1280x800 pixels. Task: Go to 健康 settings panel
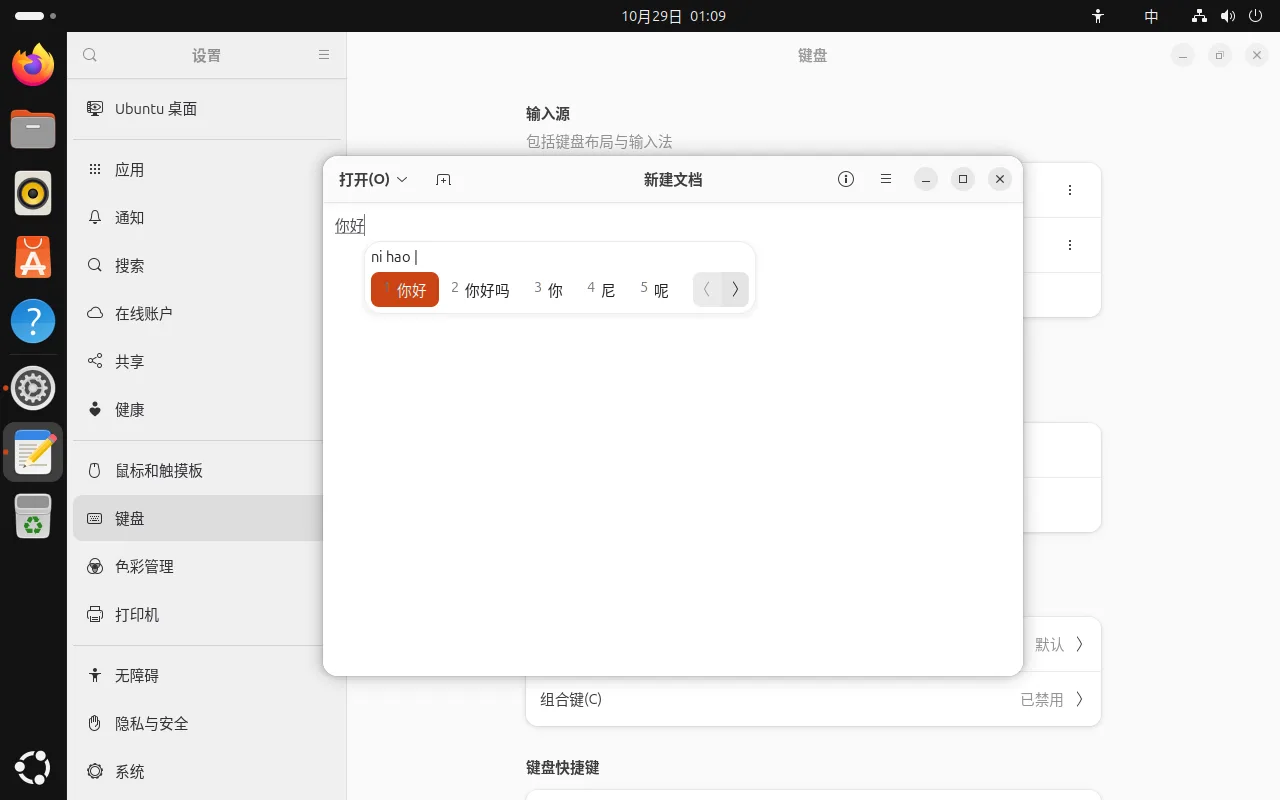206,410
